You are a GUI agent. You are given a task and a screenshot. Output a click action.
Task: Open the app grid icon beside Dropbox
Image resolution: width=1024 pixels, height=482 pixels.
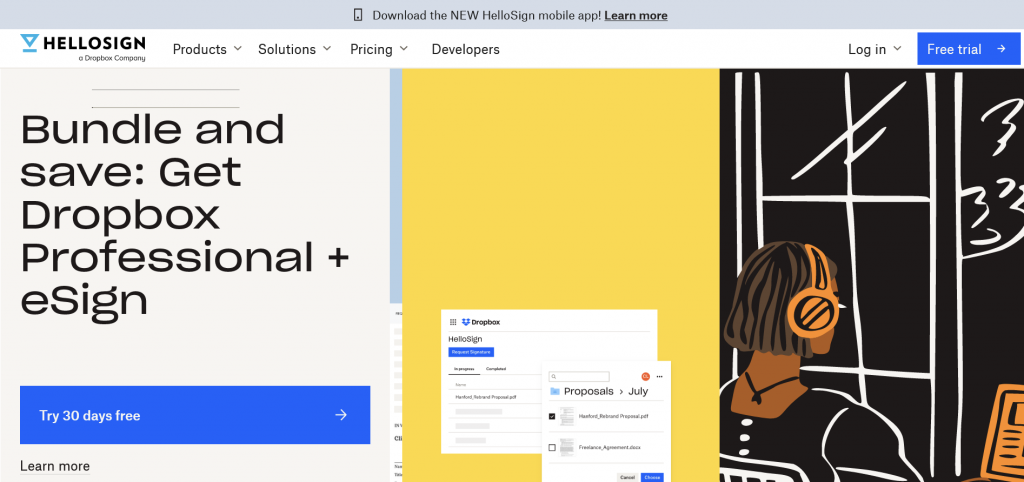pos(452,322)
